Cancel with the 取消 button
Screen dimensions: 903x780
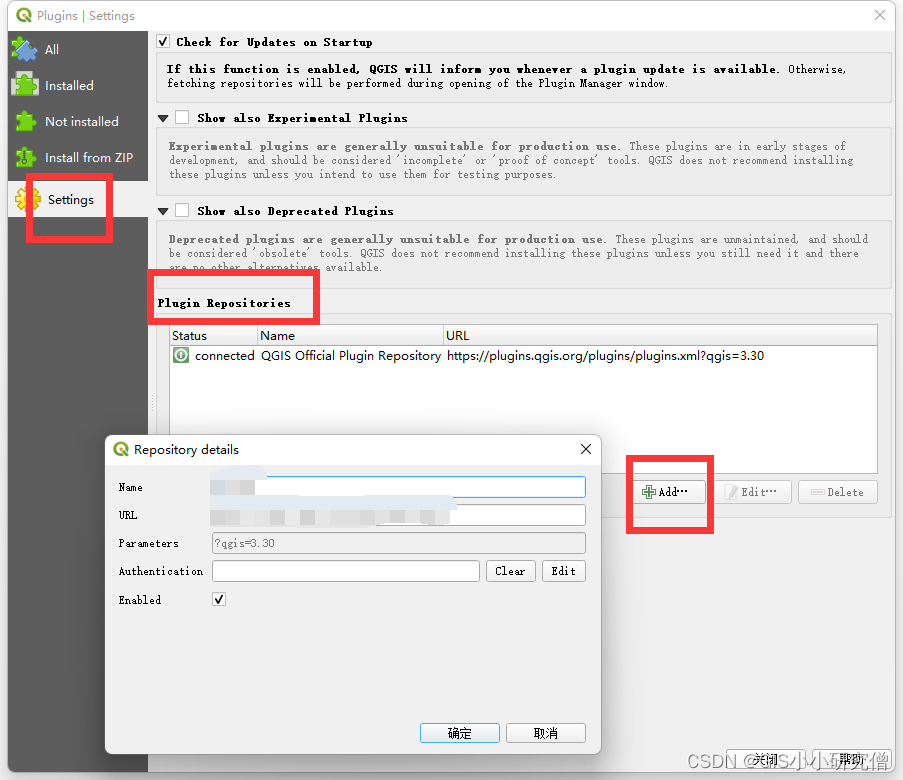click(546, 733)
